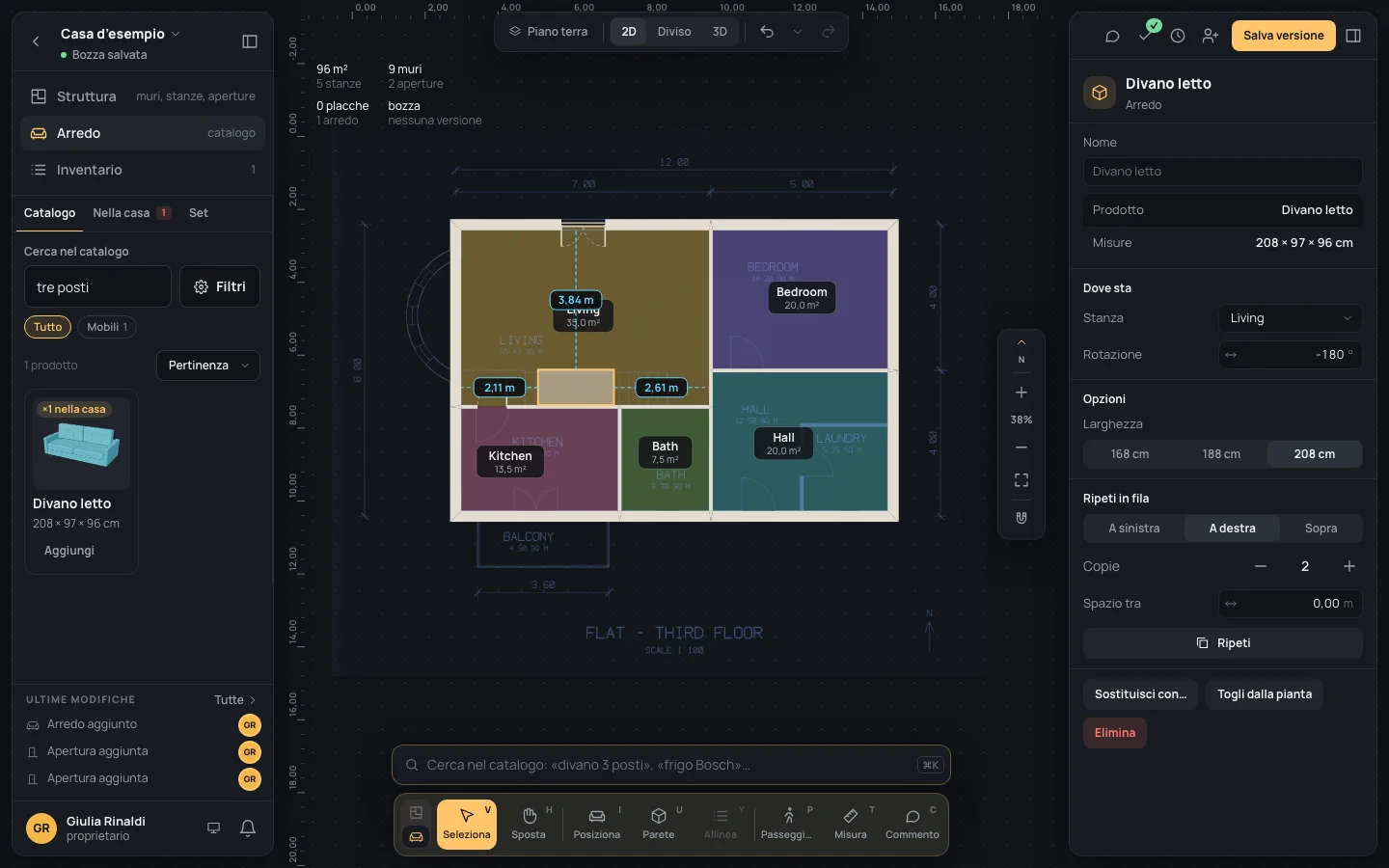Click the redo arrow icon
Image resolution: width=1389 pixels, height=868 pixels.
(829, 32)
